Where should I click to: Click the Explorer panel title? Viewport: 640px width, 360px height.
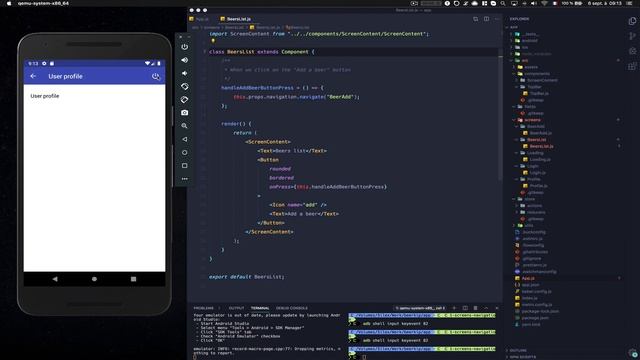point(519,19)
